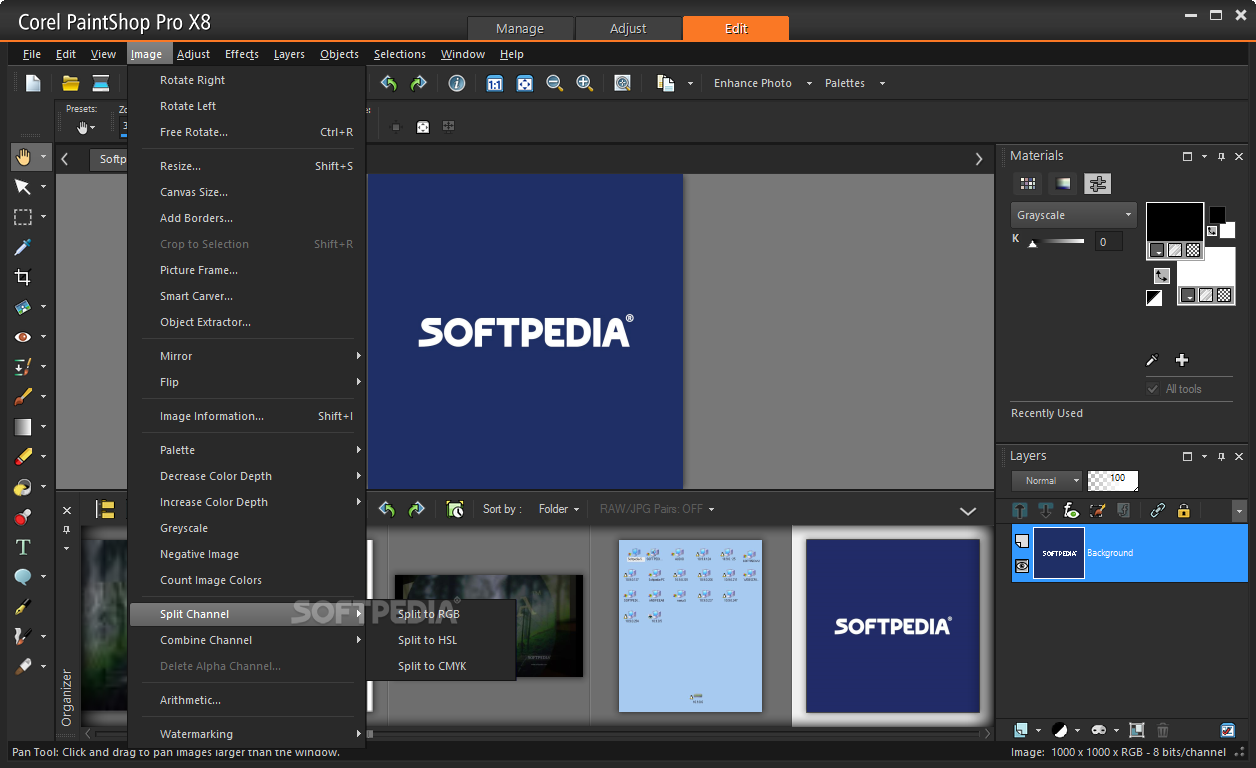Select the Eraser tool
This screenshot has width=1256, height=768.
[22, 457]
